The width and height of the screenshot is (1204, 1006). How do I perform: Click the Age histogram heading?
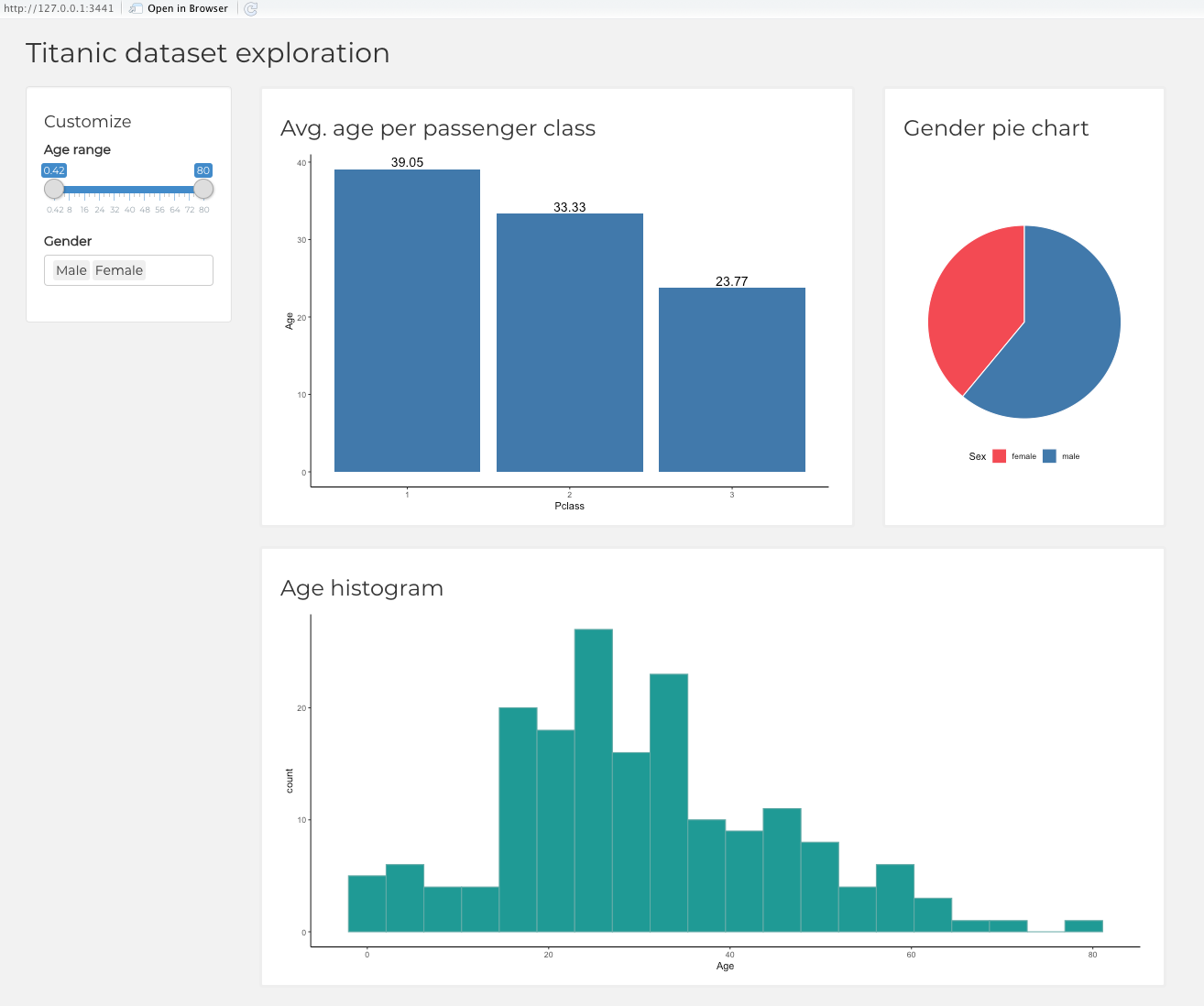pyautogui.click(x=362, y=588)
